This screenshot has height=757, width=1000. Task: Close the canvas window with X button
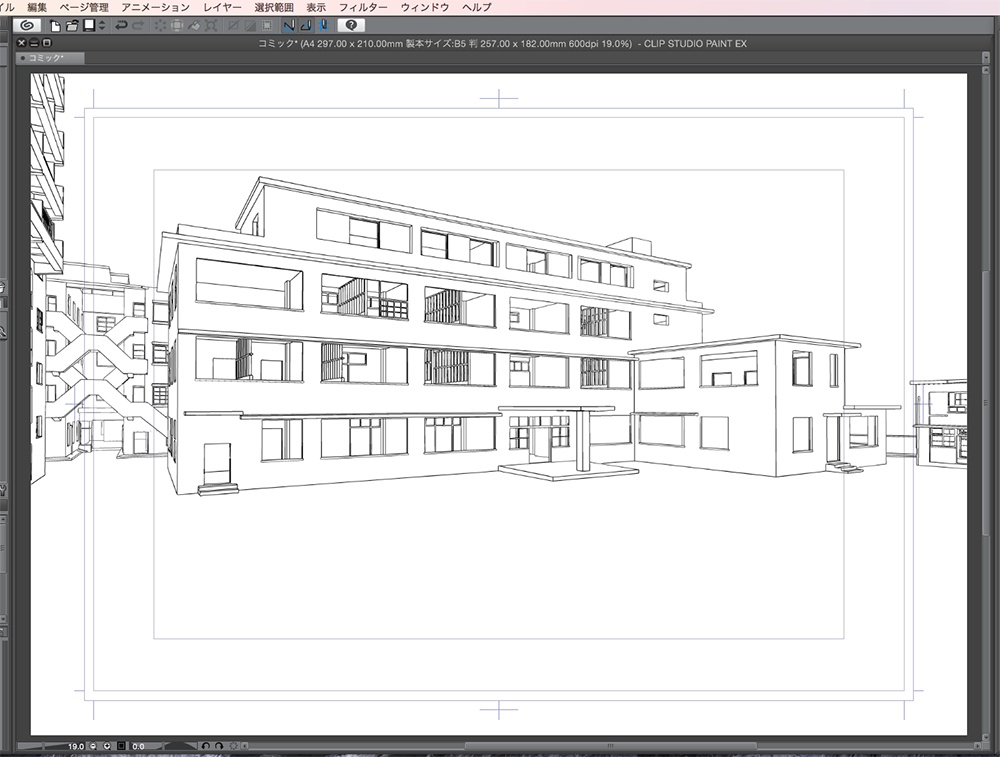pos(21,43)
